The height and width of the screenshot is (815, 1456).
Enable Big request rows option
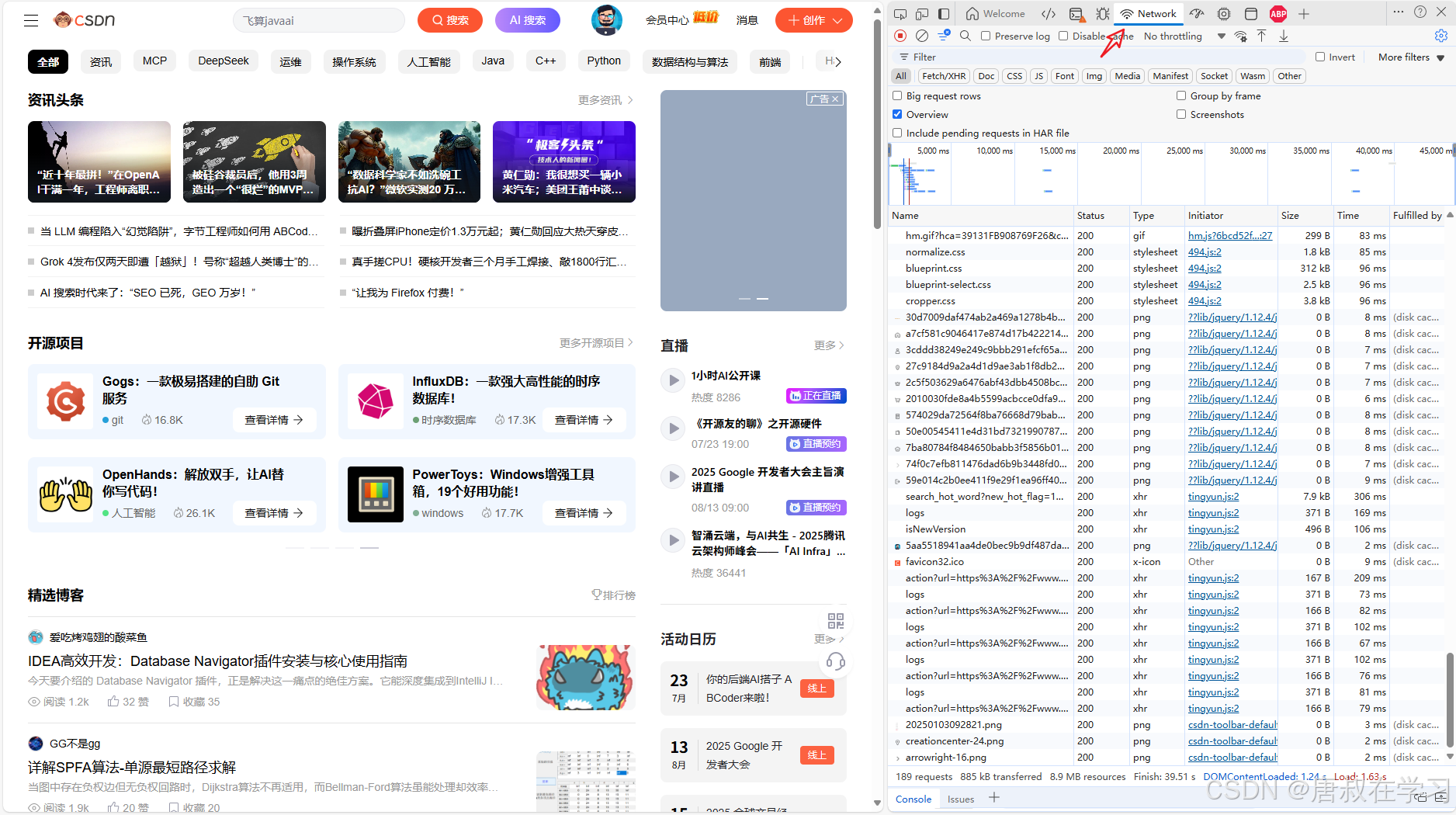click(897, 95)
